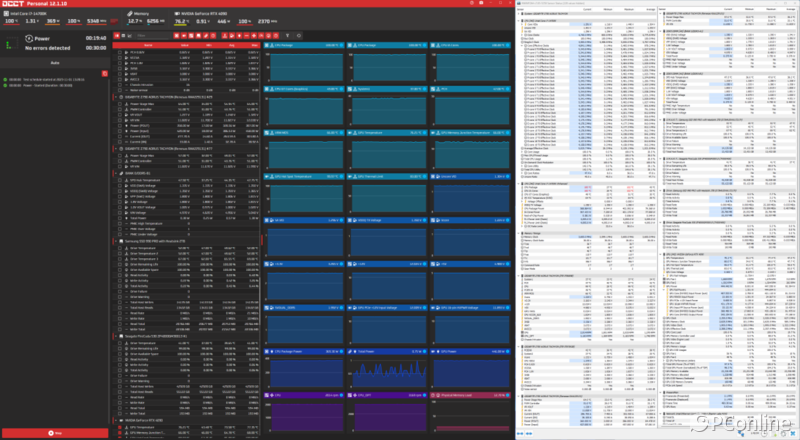Sort sensors by the Avg column header
Screen dimensions: 800x440
pos(231,45)
